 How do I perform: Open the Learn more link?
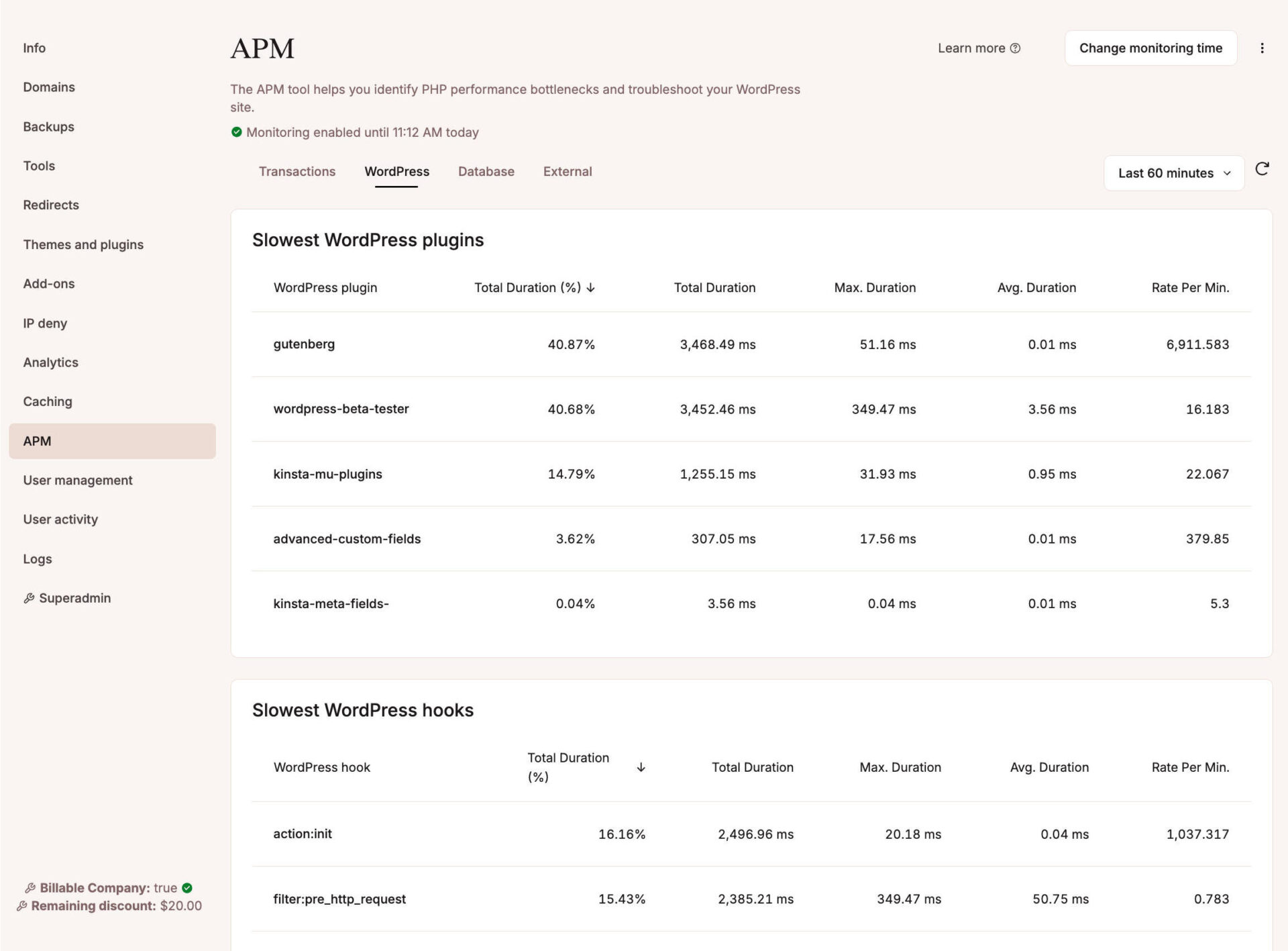point(972,48)
